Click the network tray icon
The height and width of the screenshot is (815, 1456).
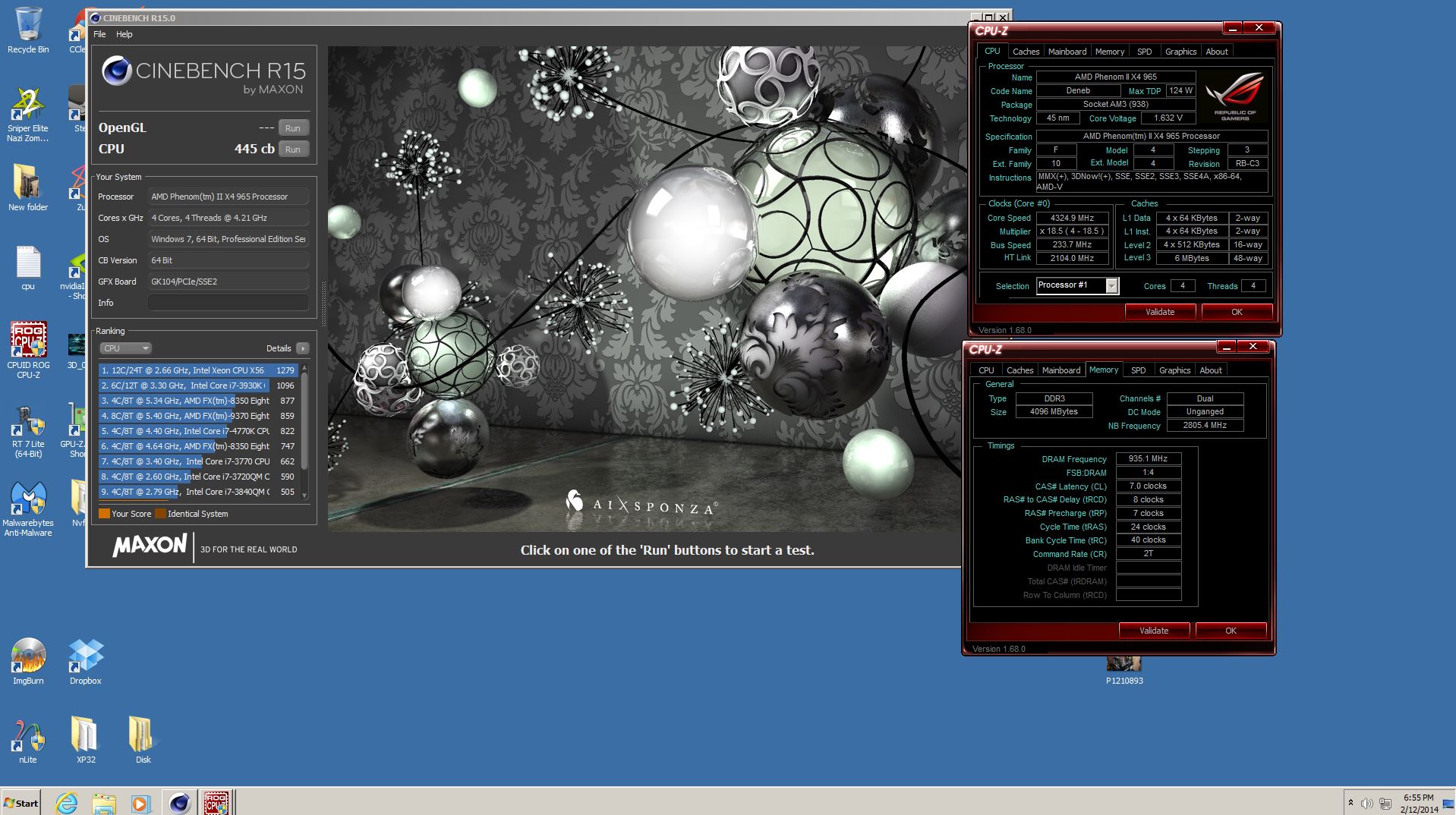pyautogui.click(x=1385, y=804)
